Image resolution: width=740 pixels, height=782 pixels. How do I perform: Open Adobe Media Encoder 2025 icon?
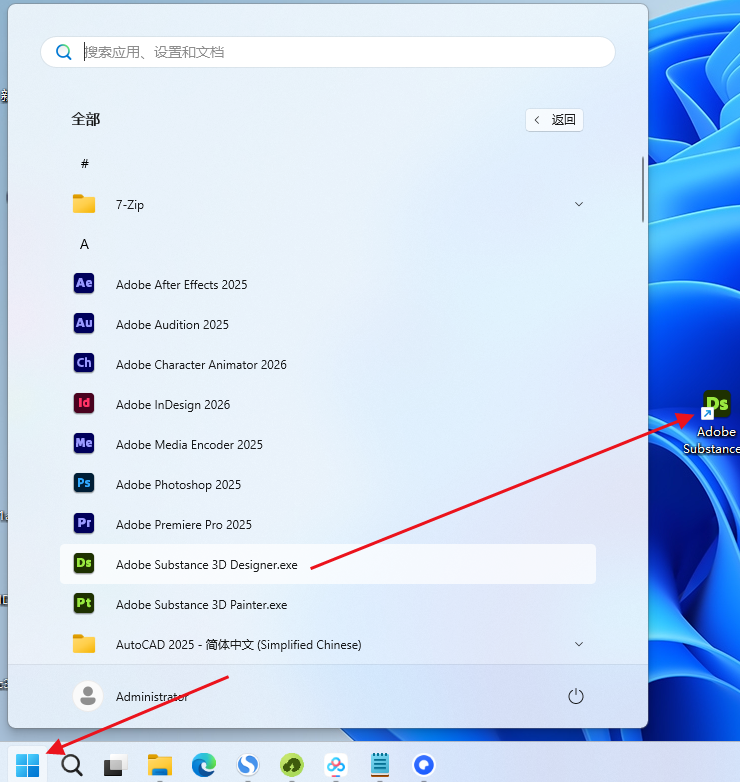(x=84, y=443)
